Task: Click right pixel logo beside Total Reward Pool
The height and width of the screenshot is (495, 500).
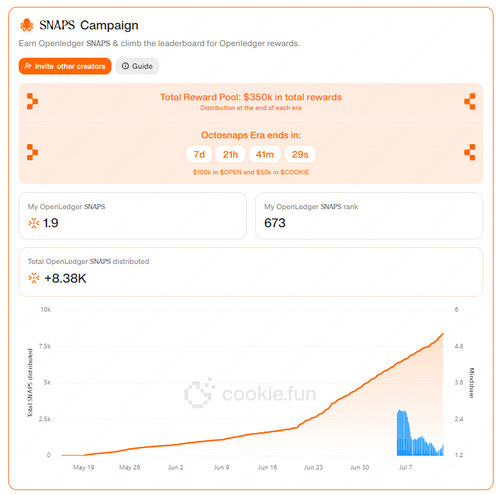Action: tap(470, 101)
